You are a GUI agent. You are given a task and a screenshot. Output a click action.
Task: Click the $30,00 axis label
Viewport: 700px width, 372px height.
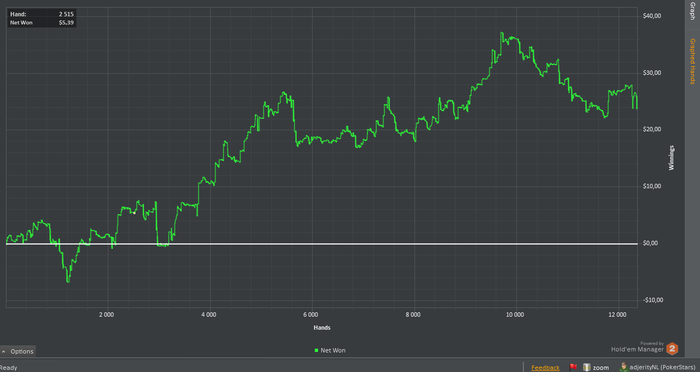(652, 73)
